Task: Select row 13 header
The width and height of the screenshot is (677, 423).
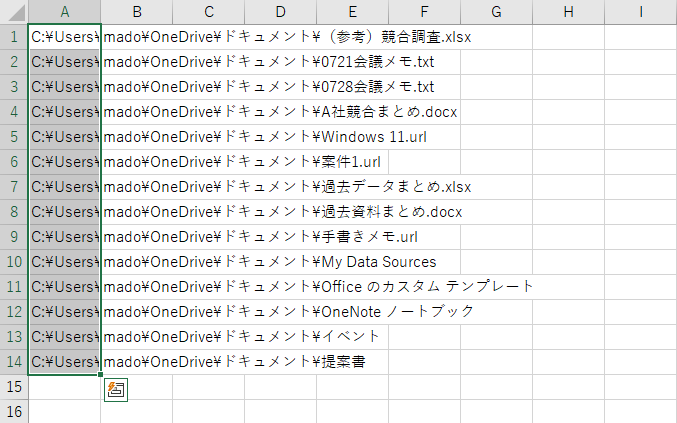Action: tap(14, 337)
